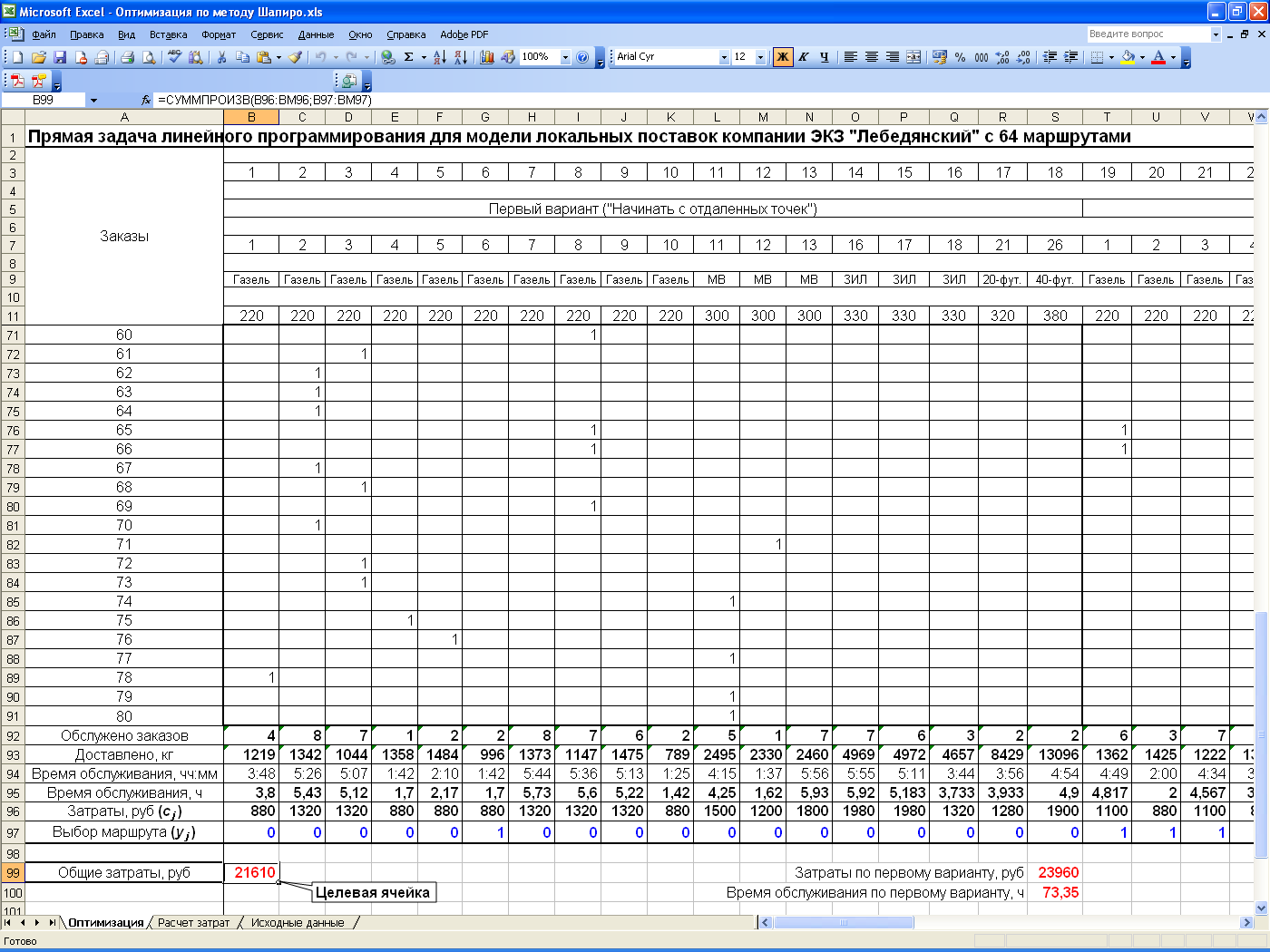Copy selection with Copy icon
1270x952 pixels.
[x=243, y=57]
